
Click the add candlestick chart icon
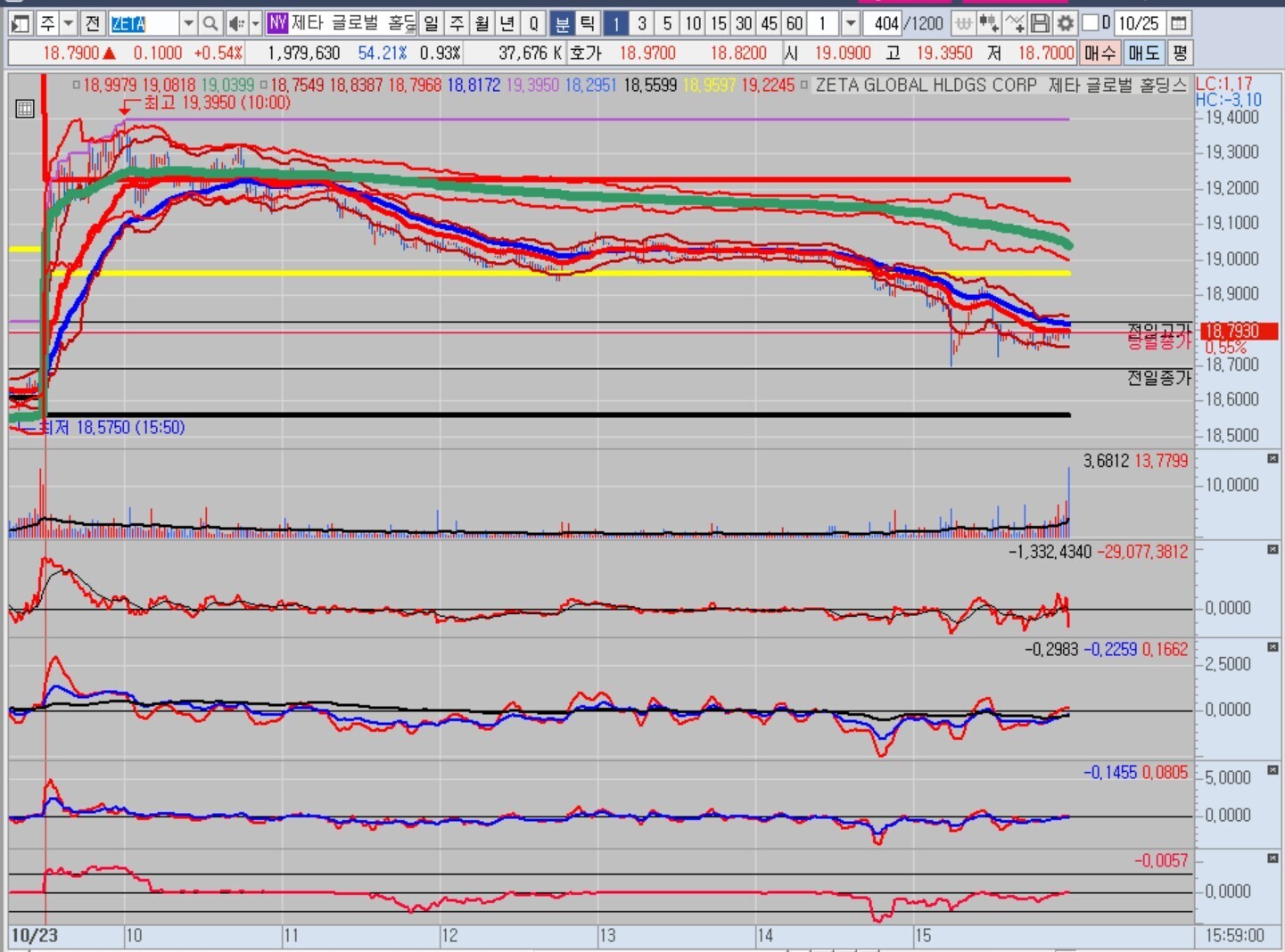tap(988, 23)
